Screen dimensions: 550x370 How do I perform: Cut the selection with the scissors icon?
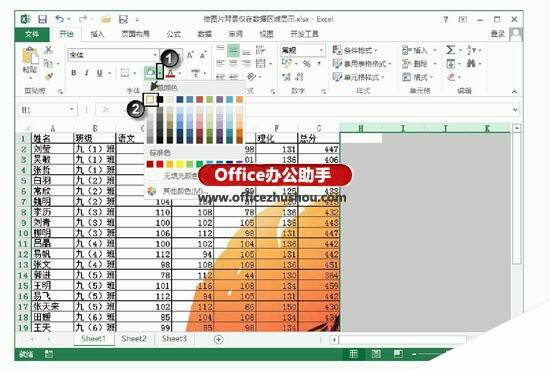pos(48,50)
